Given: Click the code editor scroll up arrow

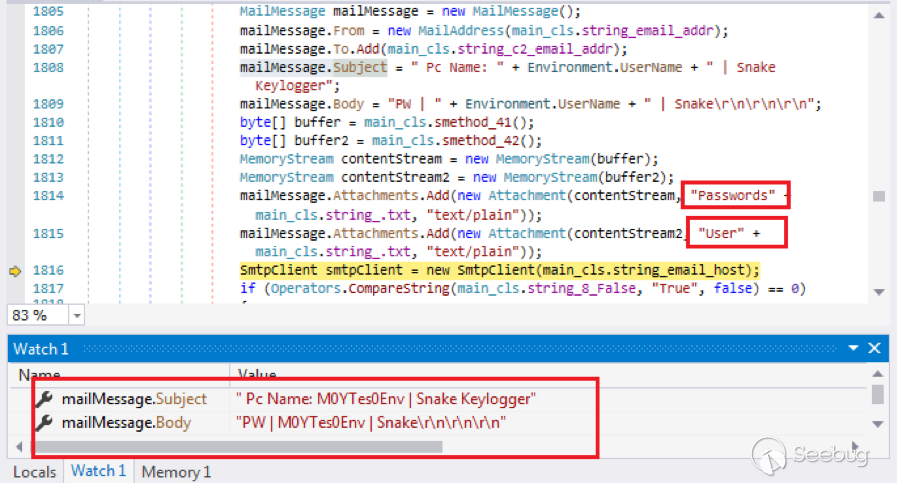Looking at the screenshot, I should click(879, 15).
